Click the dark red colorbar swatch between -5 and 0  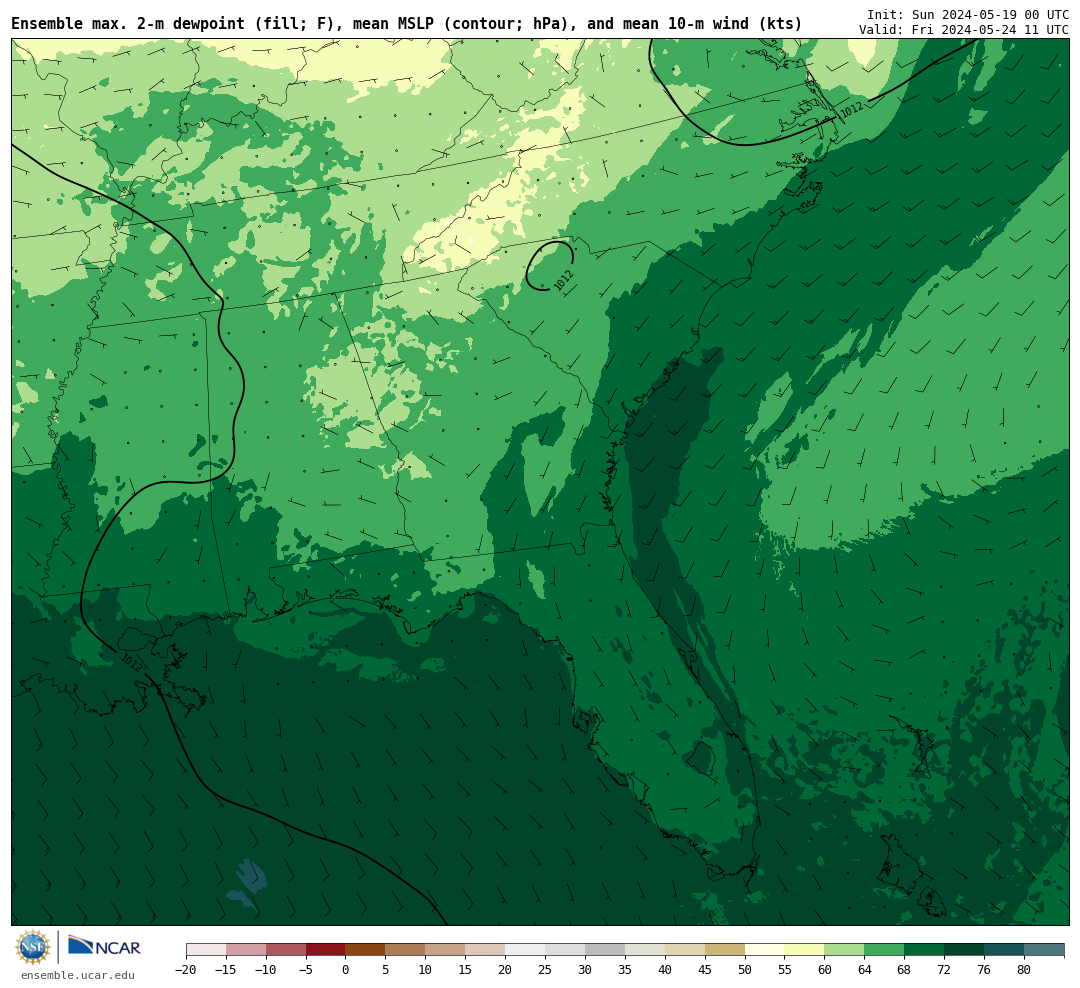point(325,950)
